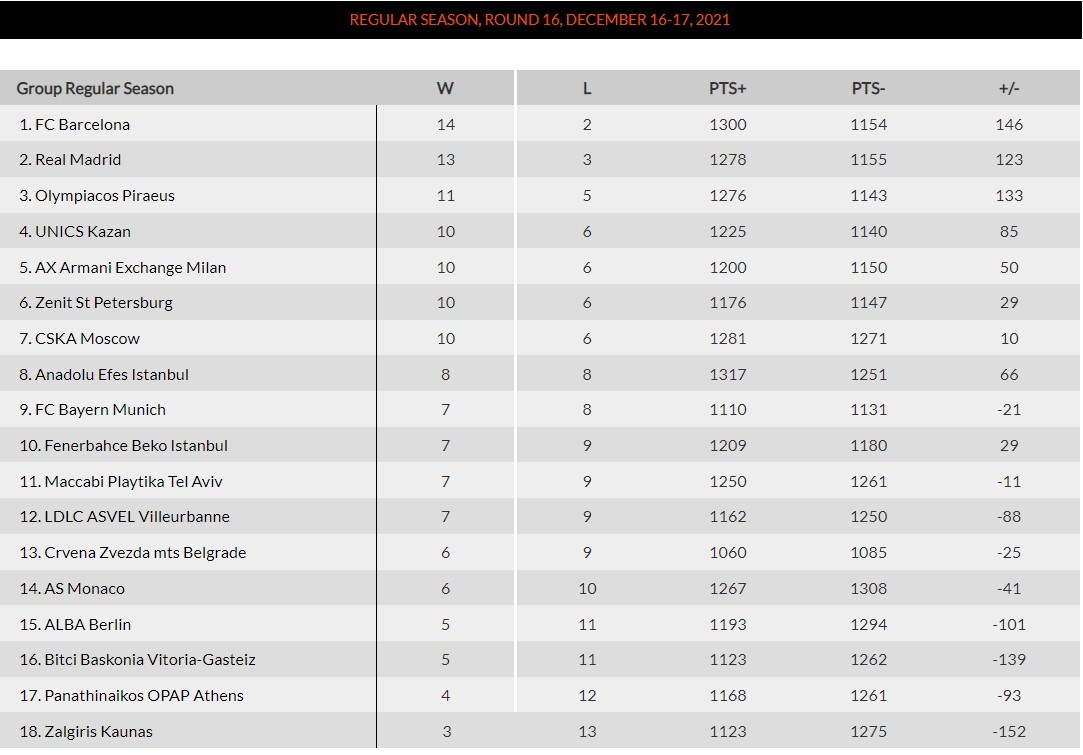Select Zalgiris Kaunas team name
Image resolution: width=1083 pixels, height=755 pixels.
(x=98, y=732)
